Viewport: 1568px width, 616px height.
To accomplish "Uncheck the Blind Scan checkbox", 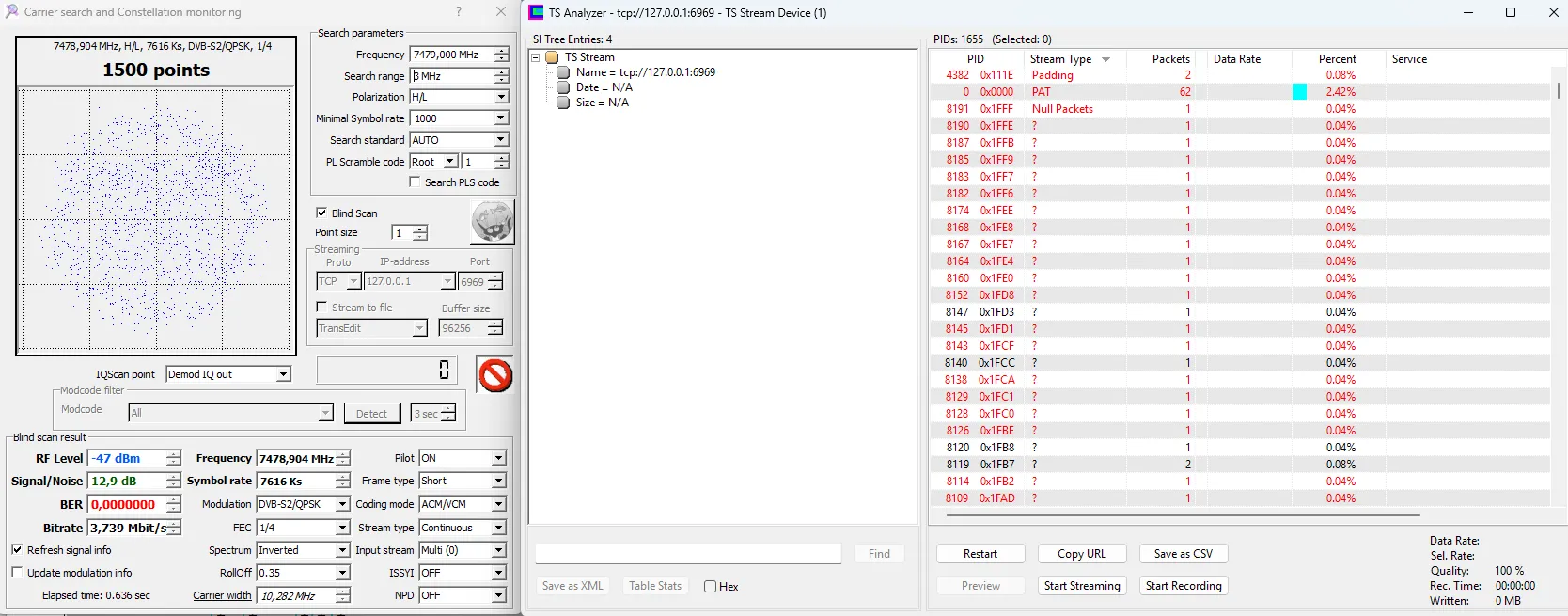I will click(x=321, y=213).
